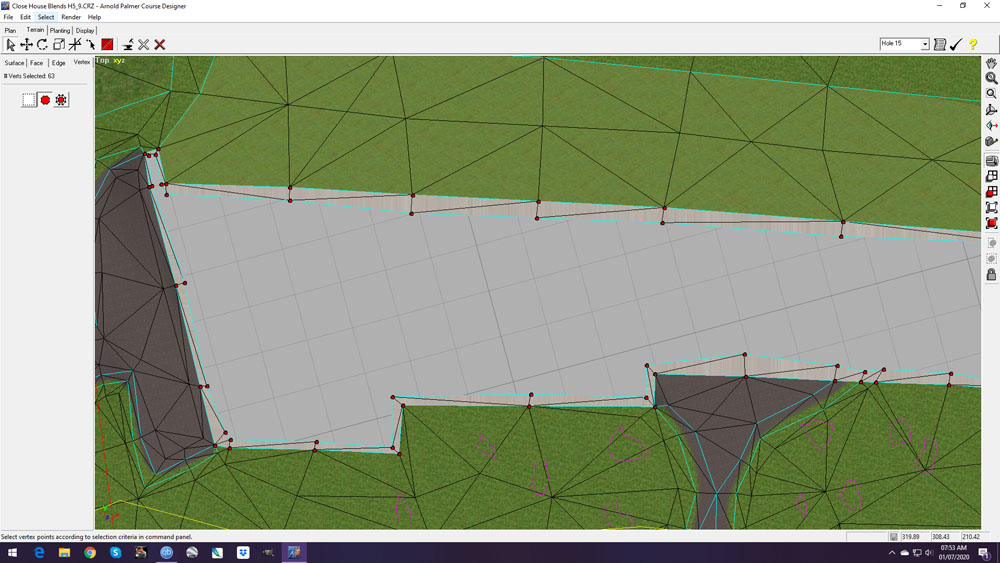Choose the rotate tool in toolbar
1000x563 pixels.
point(43,45)
